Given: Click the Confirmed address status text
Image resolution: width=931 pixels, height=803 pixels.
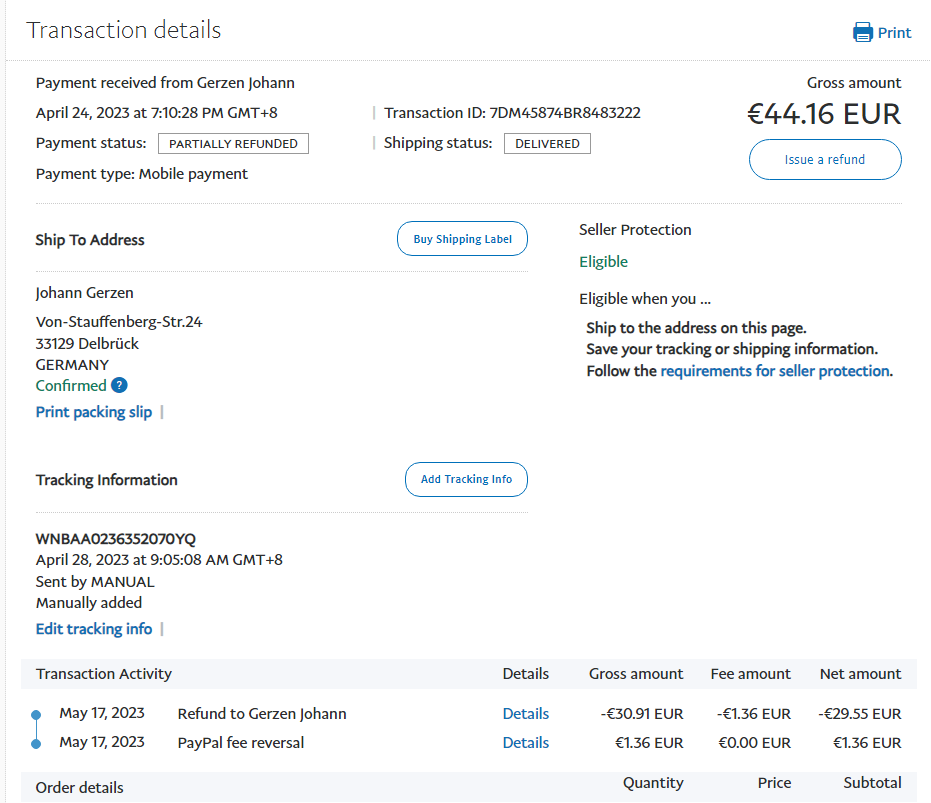Looking at the screenshot, I should pyautogui.click(x=70, y=386).
